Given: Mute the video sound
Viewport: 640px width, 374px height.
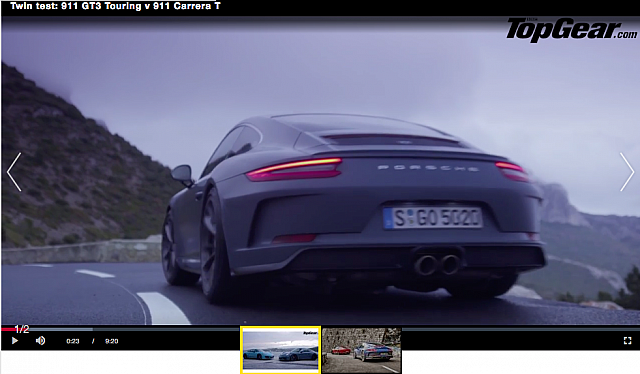Looking at the screenshot, I should (40, 341).
